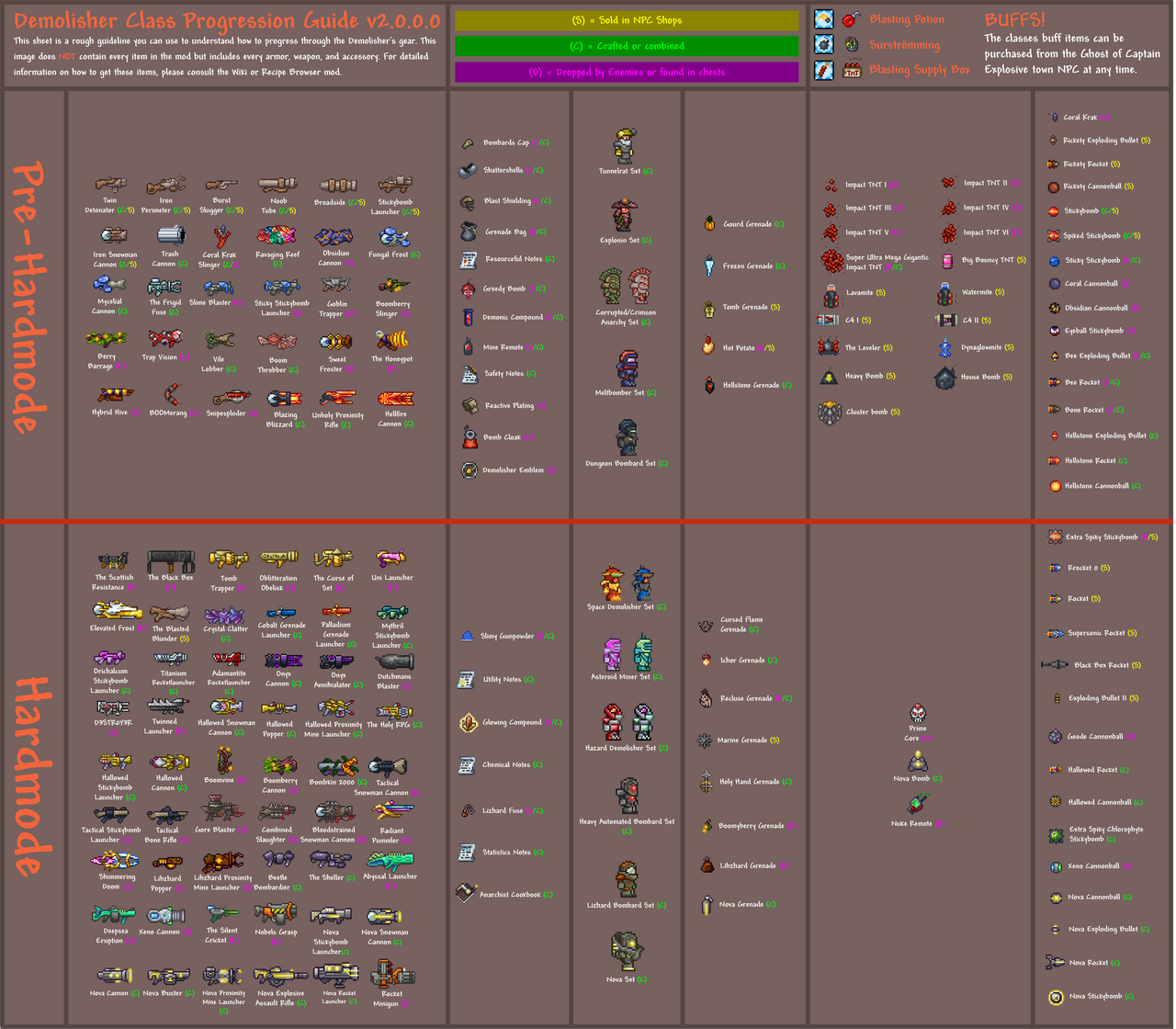The width and height of the screenshot is (1176, 1029).
Task: Click The Holy RPG weapon icon
Action: tap(393, 711)
